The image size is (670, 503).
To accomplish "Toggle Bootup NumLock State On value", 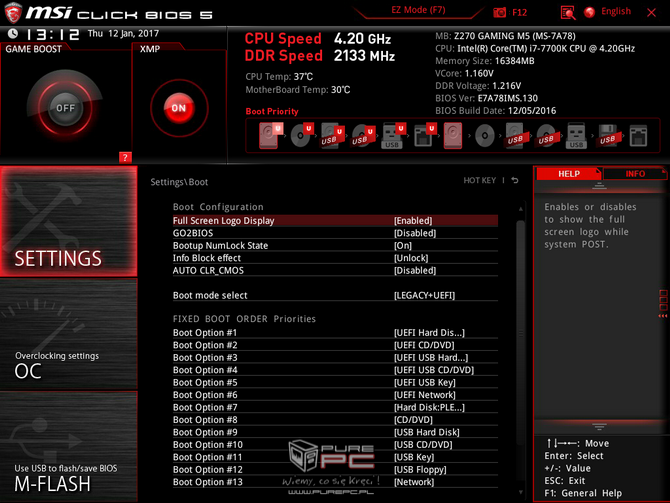I will point(403,245).
